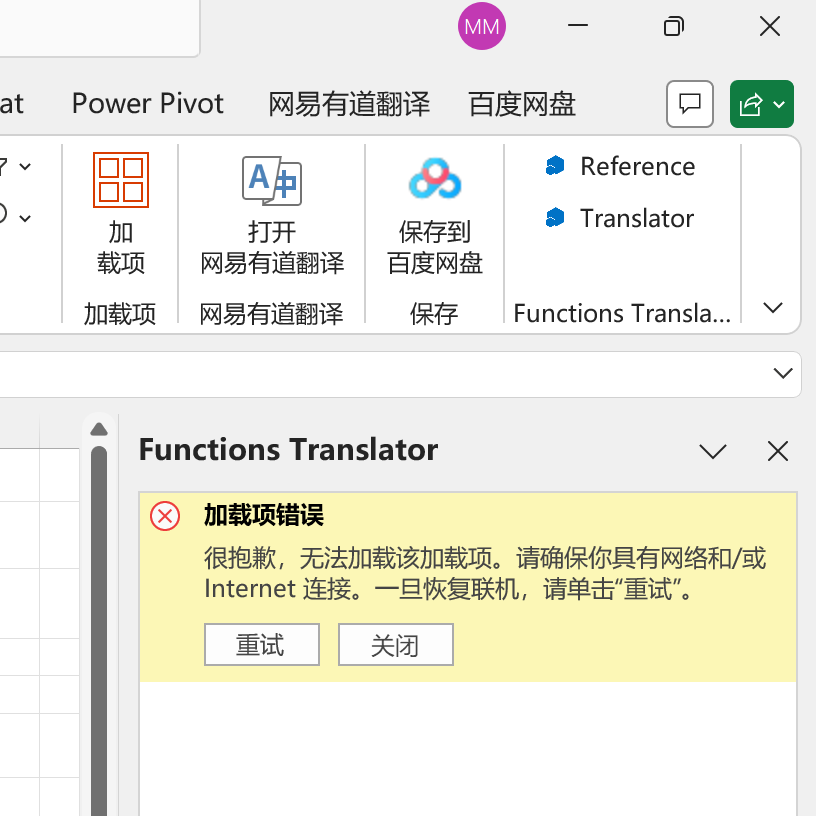Switch to the 网易有道翻译 ribbon tab
This screenshot has width=816, height=816.
click(348, 103)
